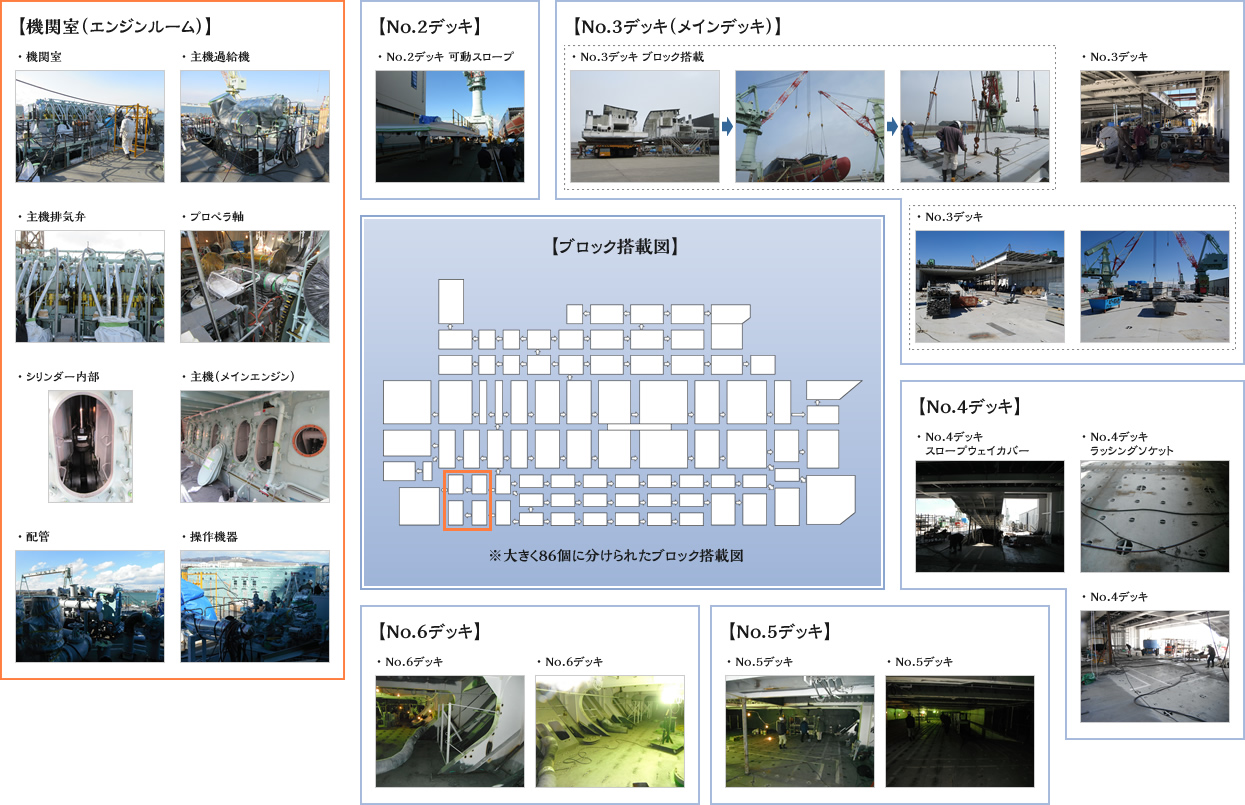The height and width of the screenshot is (805, 1245).
Task: Open the No.2デッキ 可動スロープ photo
Action: (450, 126)
